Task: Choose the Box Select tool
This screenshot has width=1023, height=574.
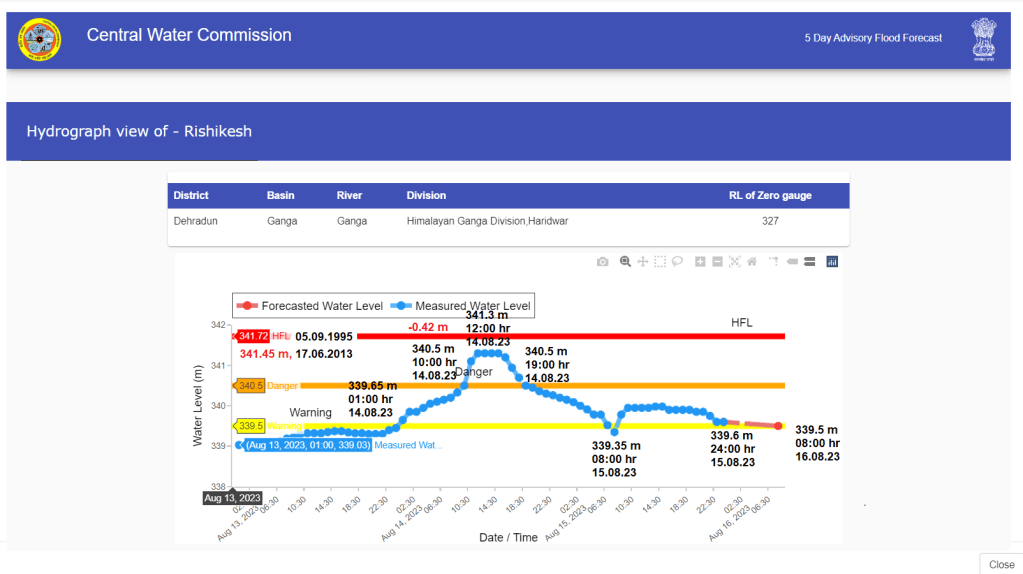Action: click(x=660, y=262)
